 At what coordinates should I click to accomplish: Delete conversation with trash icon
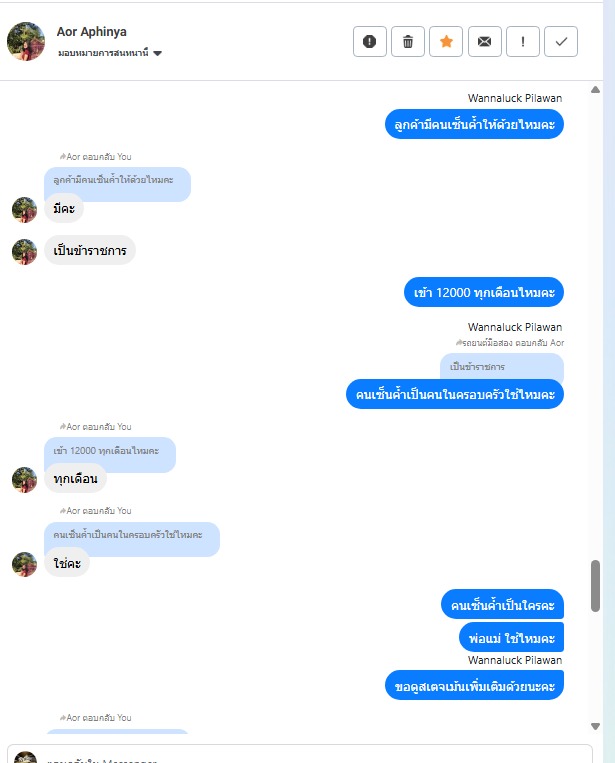(x=408, y=41)
